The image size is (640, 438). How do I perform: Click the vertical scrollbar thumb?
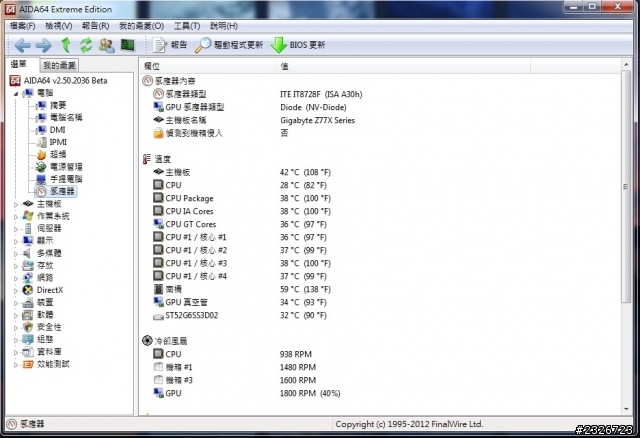[626, 187]
